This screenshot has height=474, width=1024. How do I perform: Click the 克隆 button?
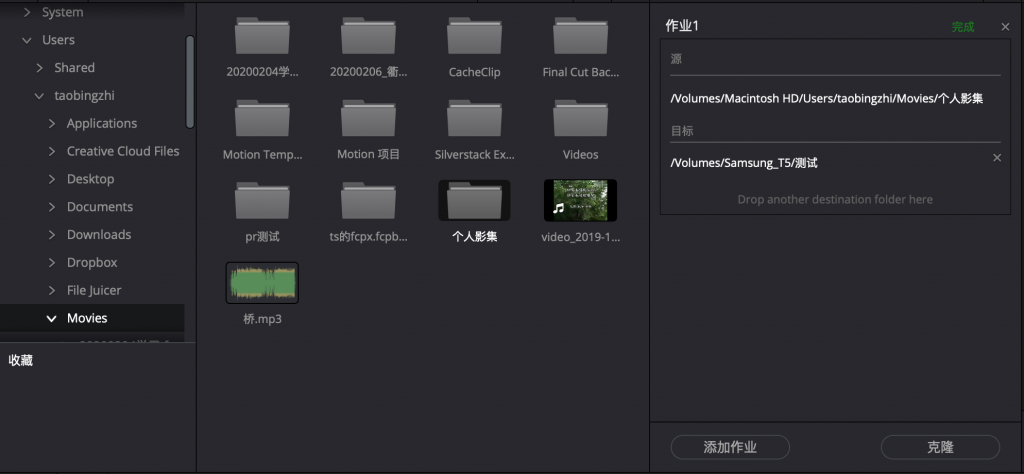pos(939,447)
